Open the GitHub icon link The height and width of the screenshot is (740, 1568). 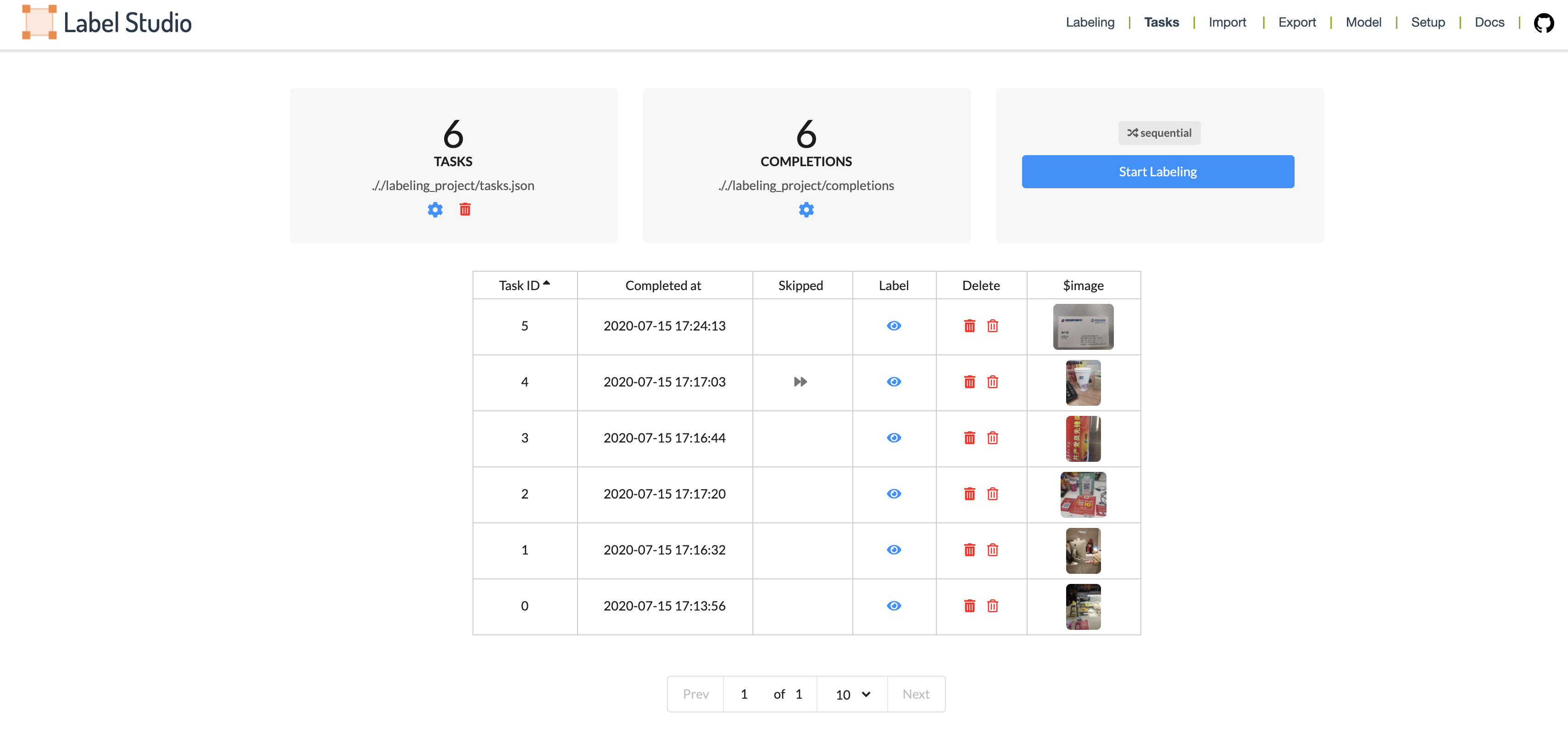1543,22
